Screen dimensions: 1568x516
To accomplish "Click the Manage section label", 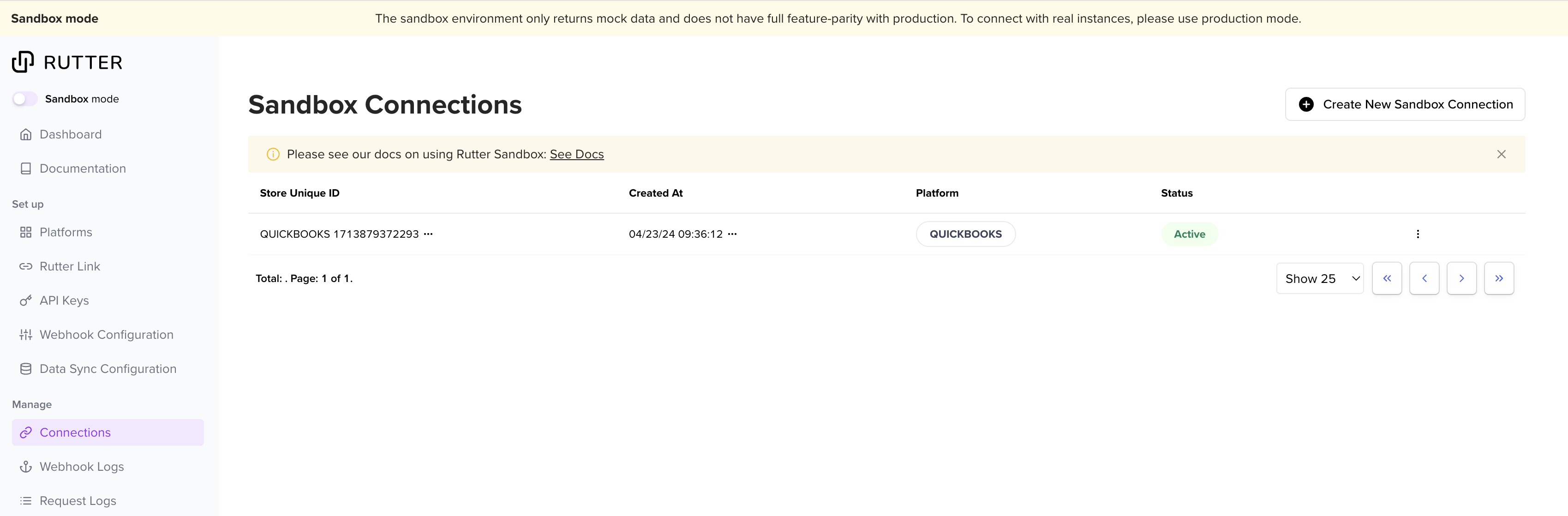I will 32,405.
